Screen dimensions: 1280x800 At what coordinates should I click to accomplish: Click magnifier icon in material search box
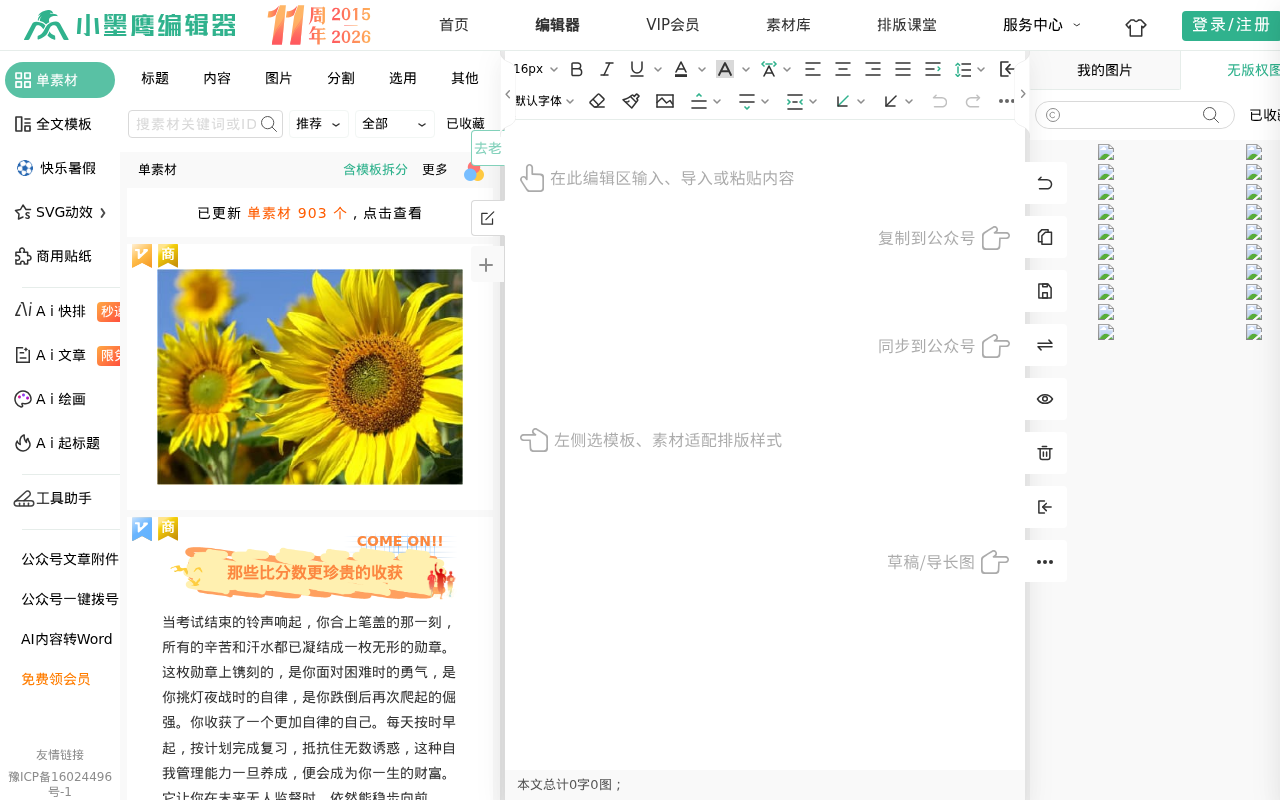click(x=269, y=124)
